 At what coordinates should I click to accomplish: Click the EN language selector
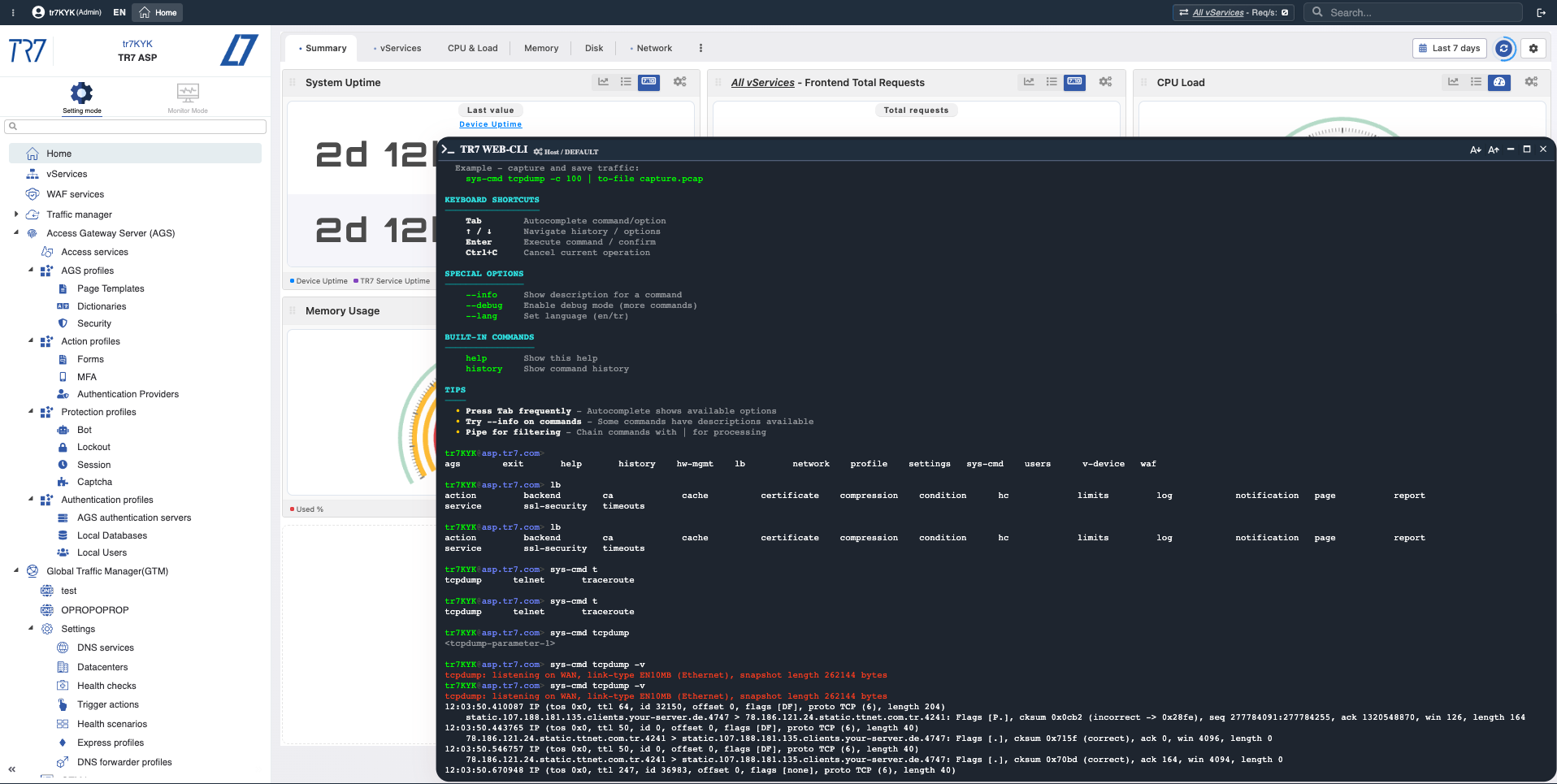(119, 12)
